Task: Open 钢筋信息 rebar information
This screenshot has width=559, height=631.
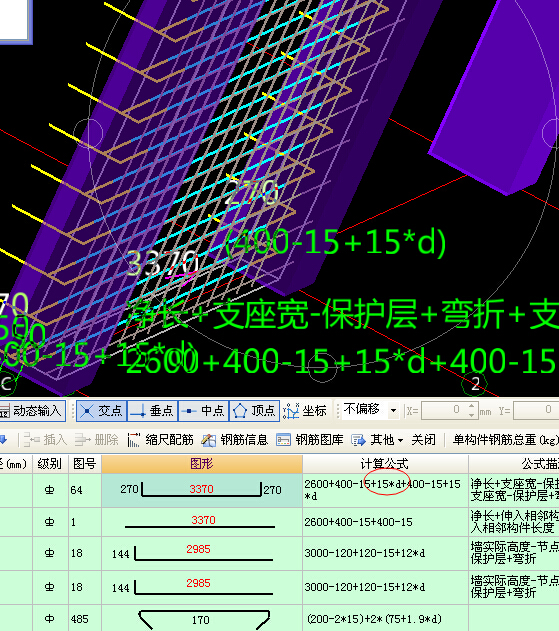Action: (235, 440)
